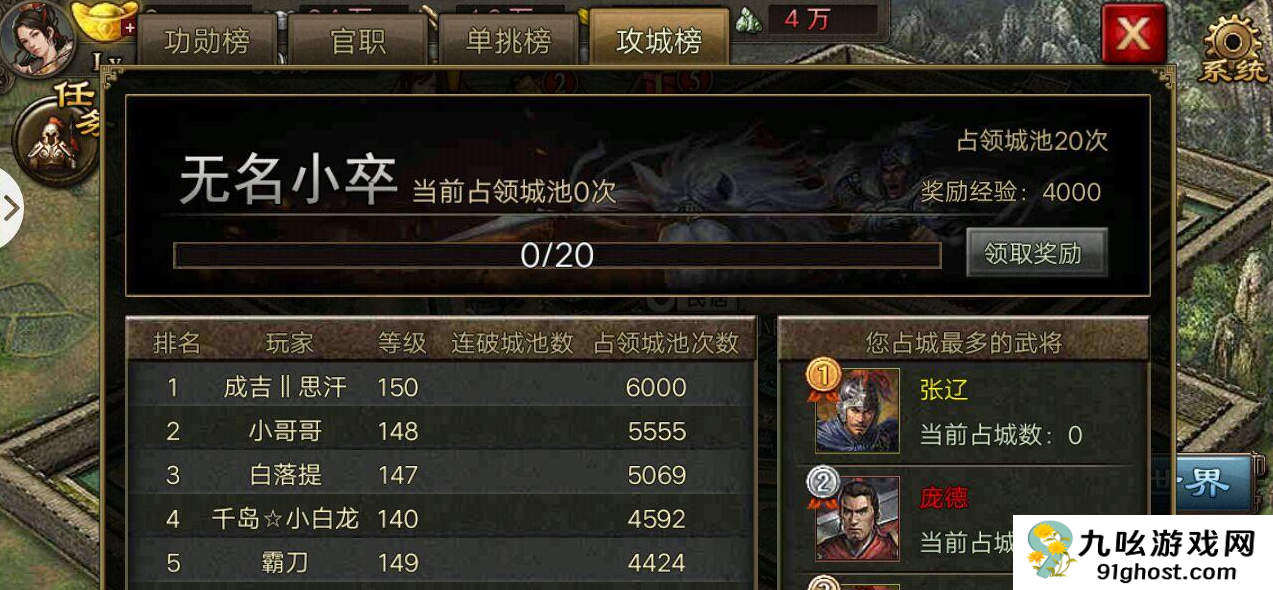Select 庞德 general portrait
This screenshot has width=1273, height=590.
(x=857, y=521)
